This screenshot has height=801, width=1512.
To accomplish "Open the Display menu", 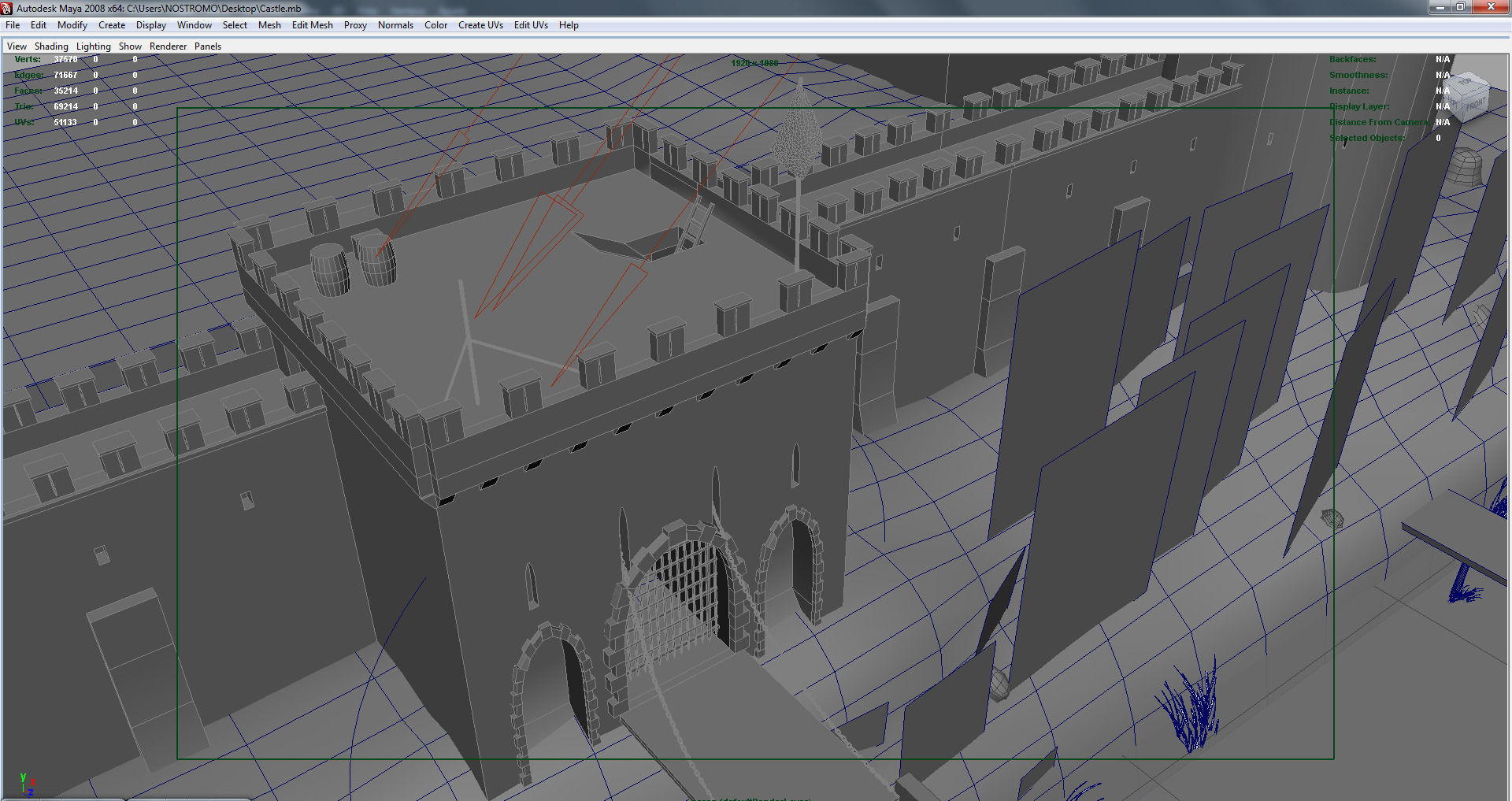I will click(x=151, y=25).
